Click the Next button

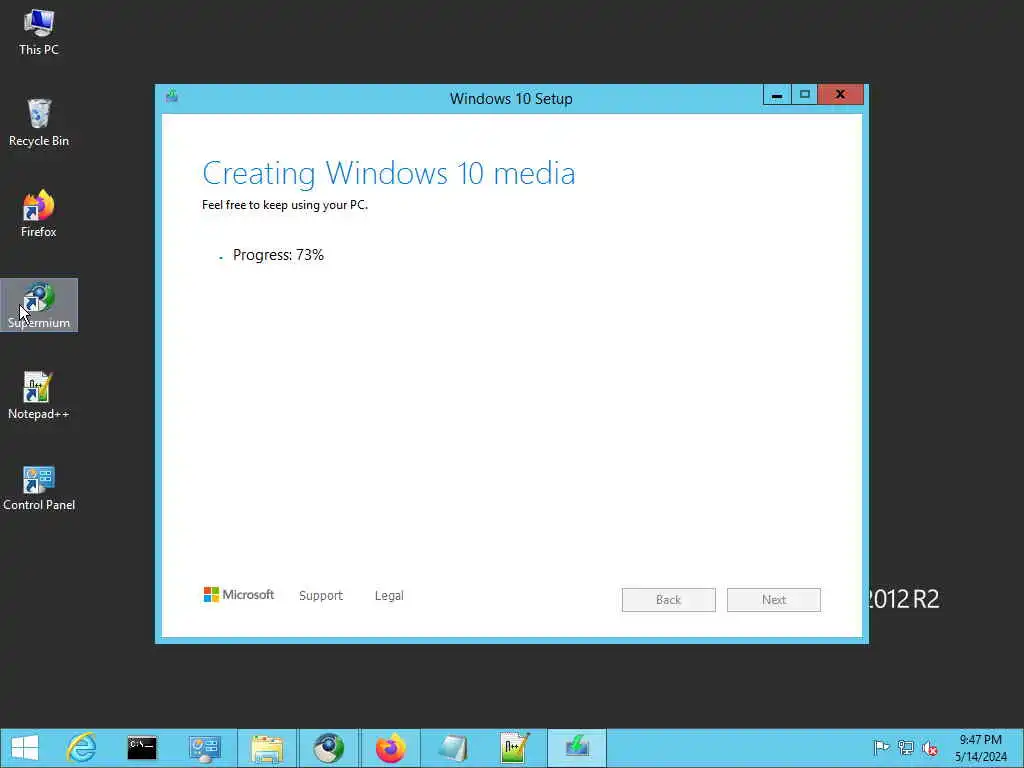click(x=774, y=600)
